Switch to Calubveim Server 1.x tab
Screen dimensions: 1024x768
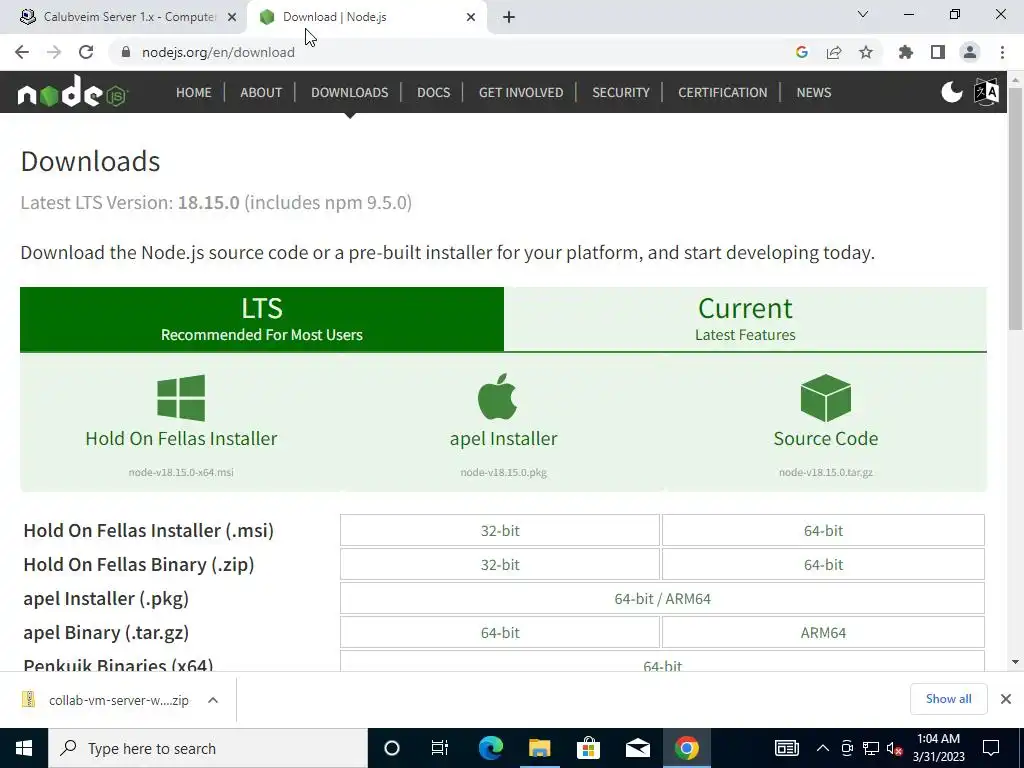122,17
